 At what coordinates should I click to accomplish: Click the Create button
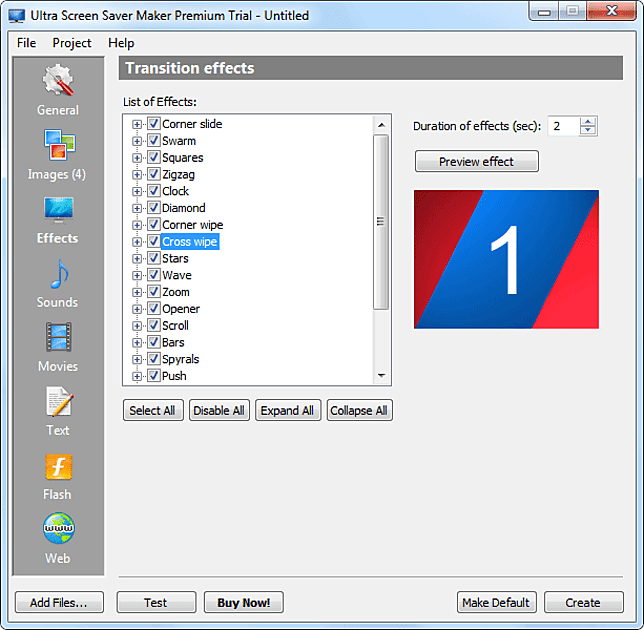[x=584, y=602]
